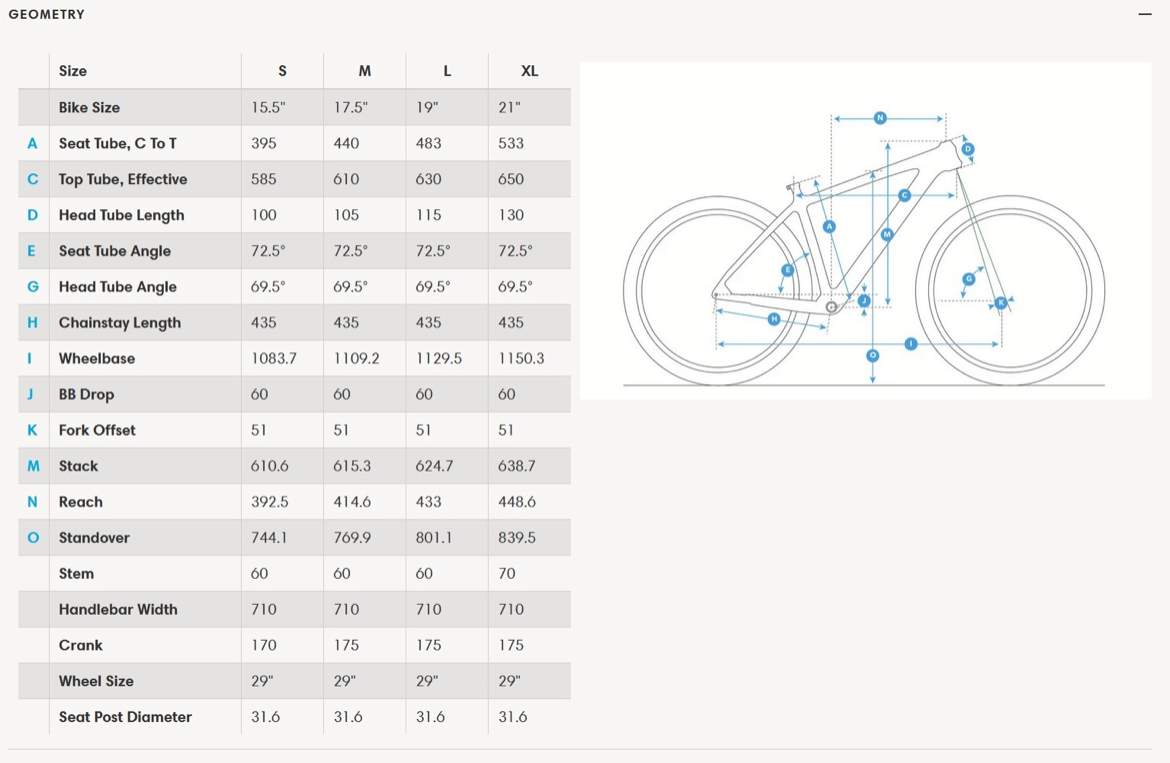Click letter O beside Standover row

pyautogui.click(x=33, y=538)
